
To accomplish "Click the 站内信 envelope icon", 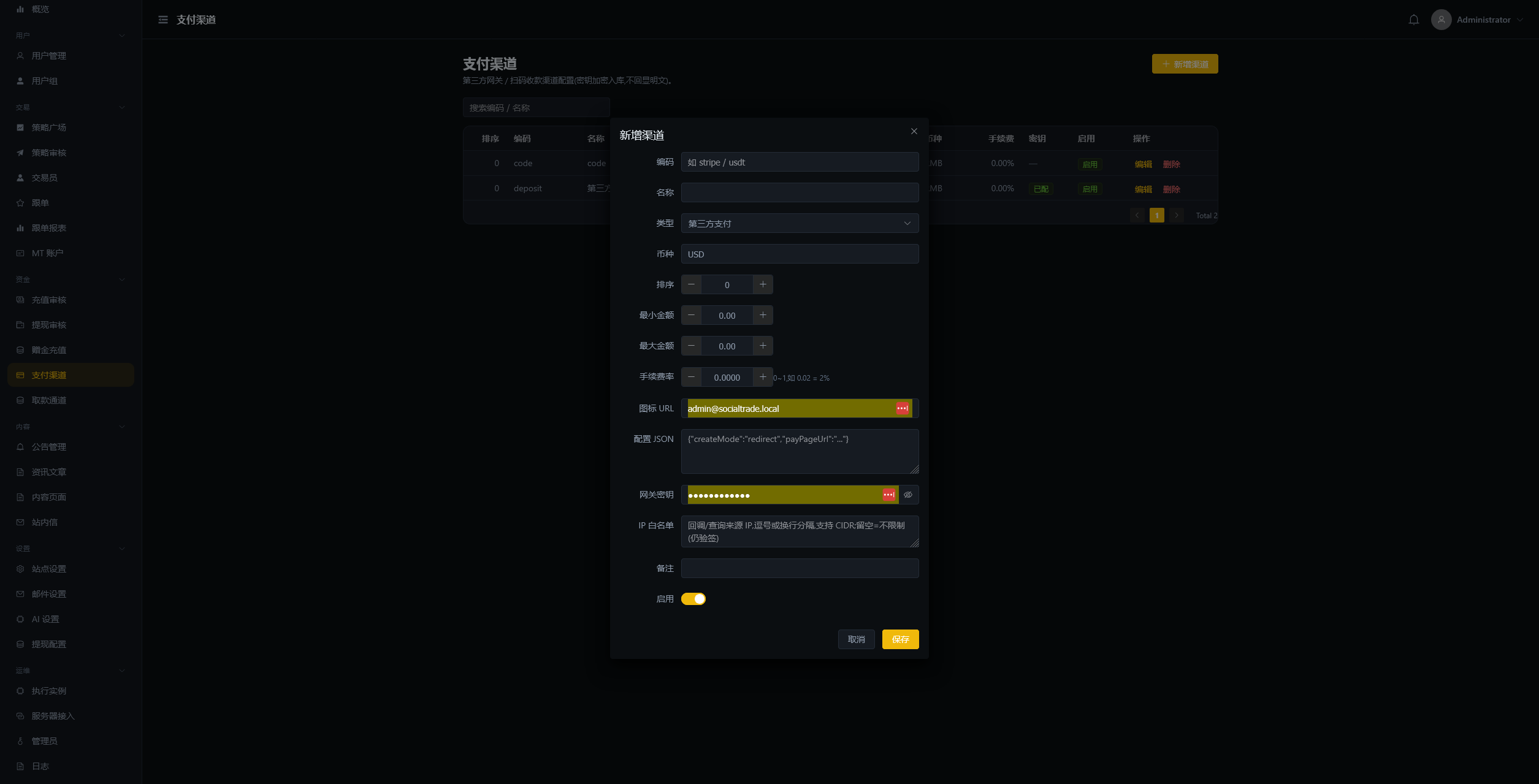I will pos(20,522).
